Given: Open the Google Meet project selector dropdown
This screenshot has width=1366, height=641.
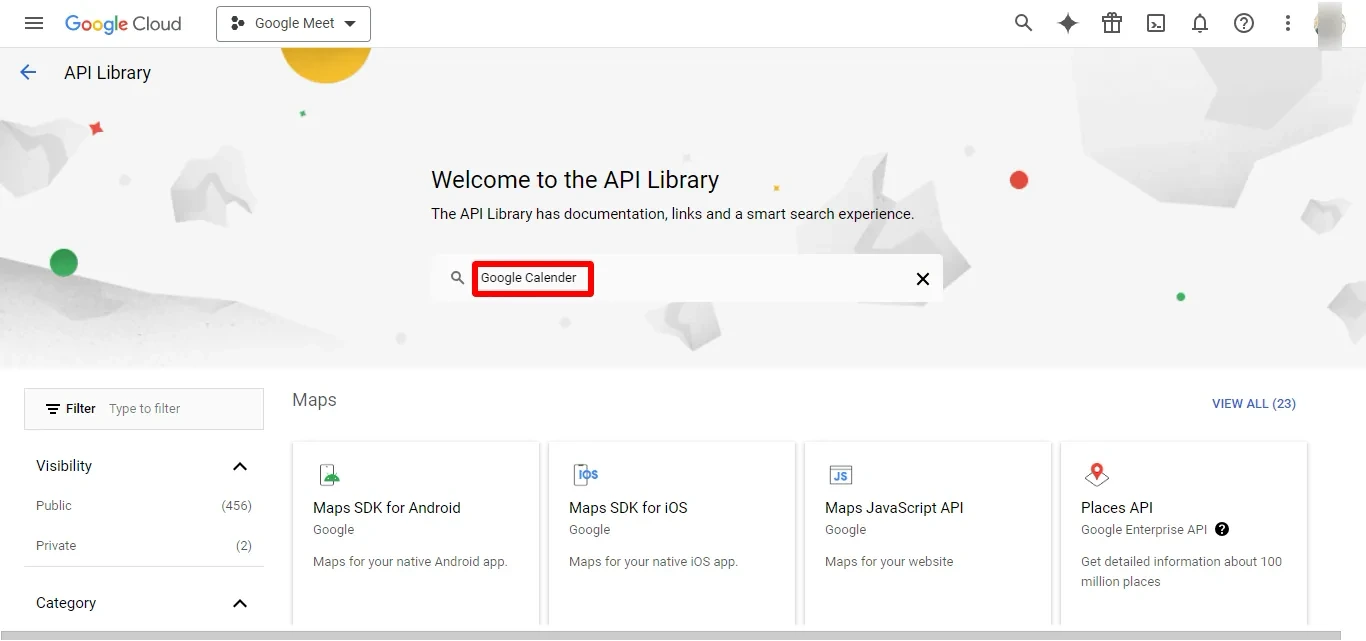Looking at the screenshot, I should tap(293, 24).
